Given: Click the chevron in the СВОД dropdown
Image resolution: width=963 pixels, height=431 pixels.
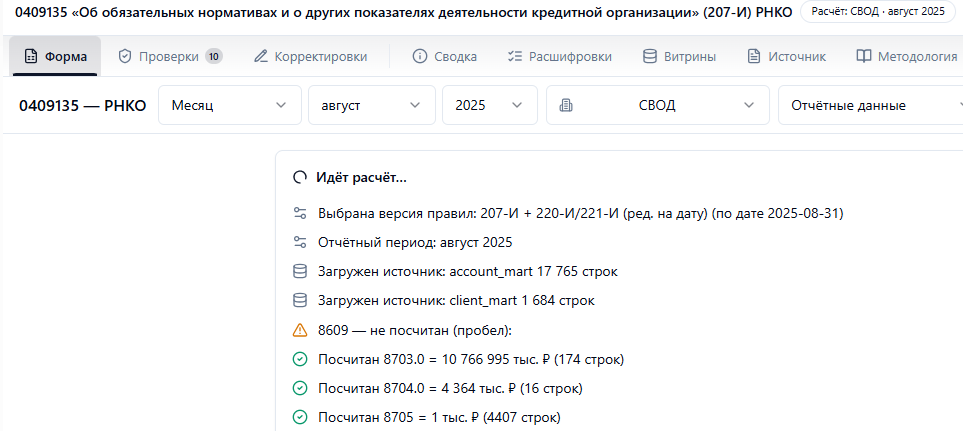Looking at the screenshot, I should click(748, 105).
